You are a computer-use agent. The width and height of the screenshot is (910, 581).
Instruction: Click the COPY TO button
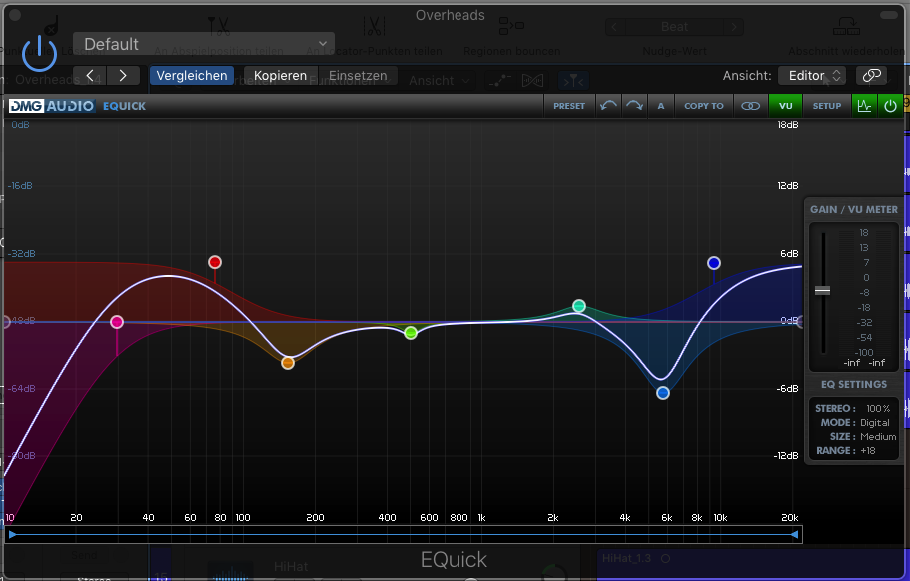703,106
